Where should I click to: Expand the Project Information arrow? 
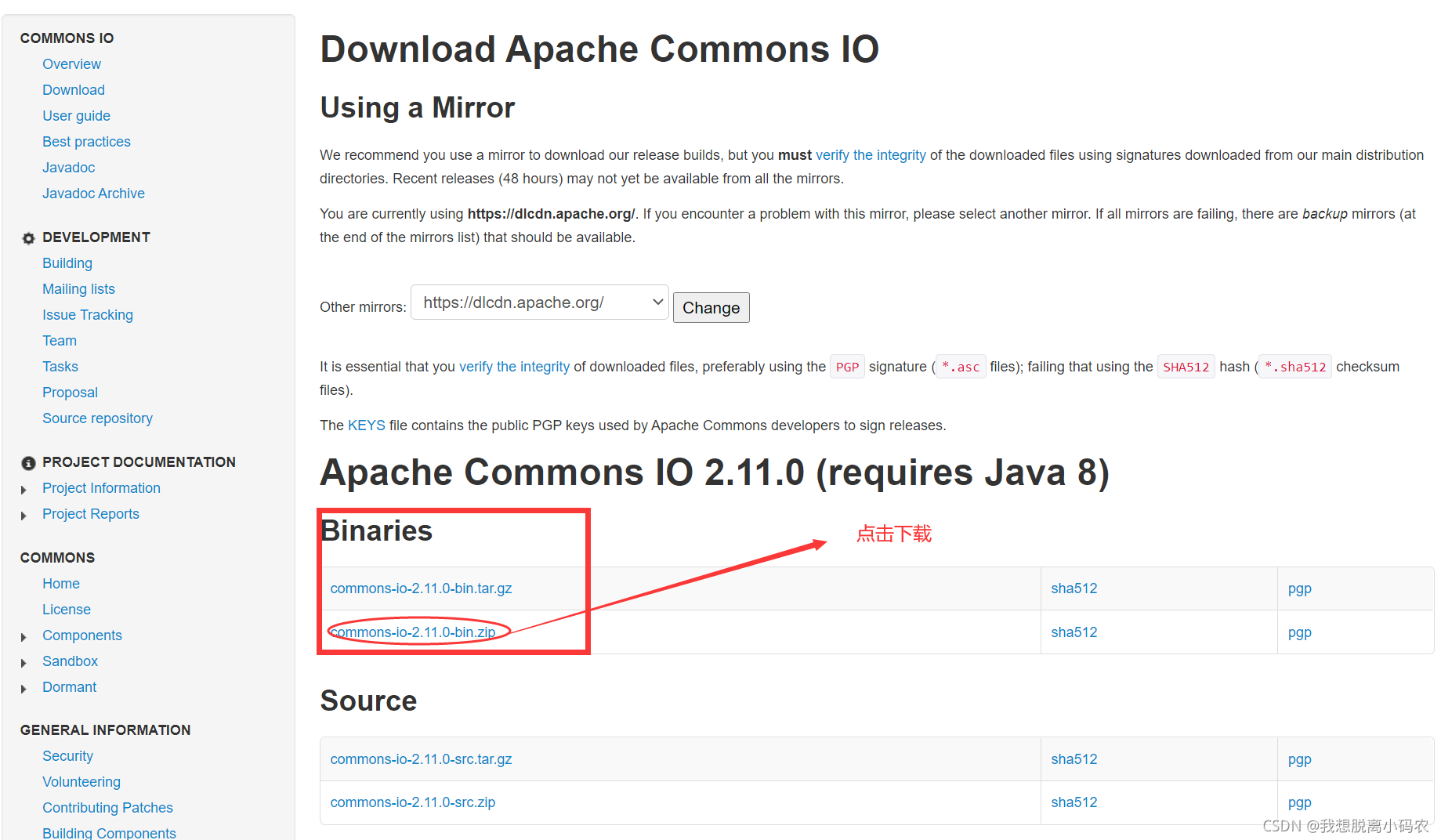click(x=24, y=490)
